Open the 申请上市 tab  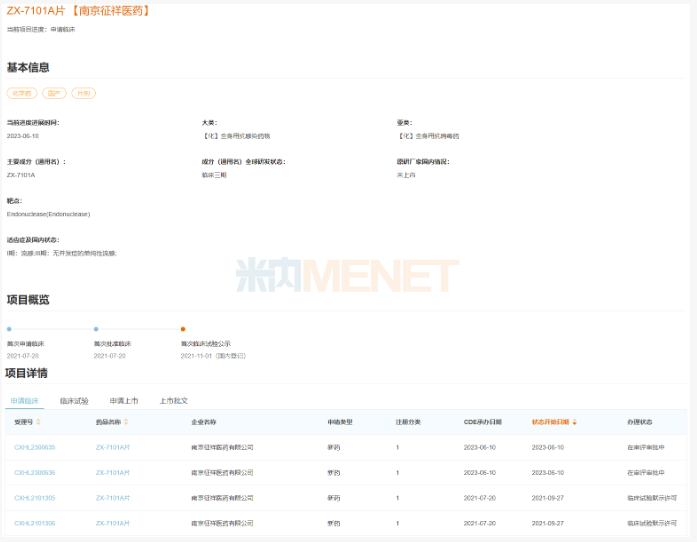click(x=124, y=401)
